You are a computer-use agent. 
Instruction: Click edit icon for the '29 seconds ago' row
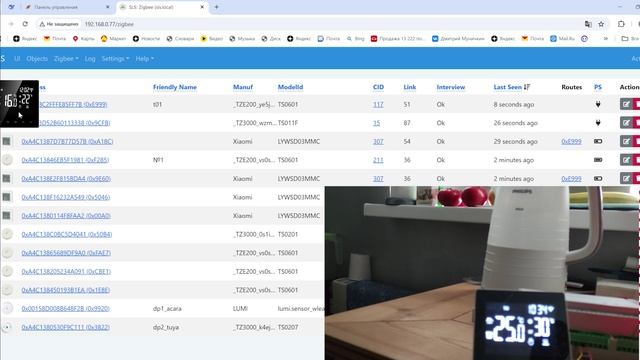(626, 141)
